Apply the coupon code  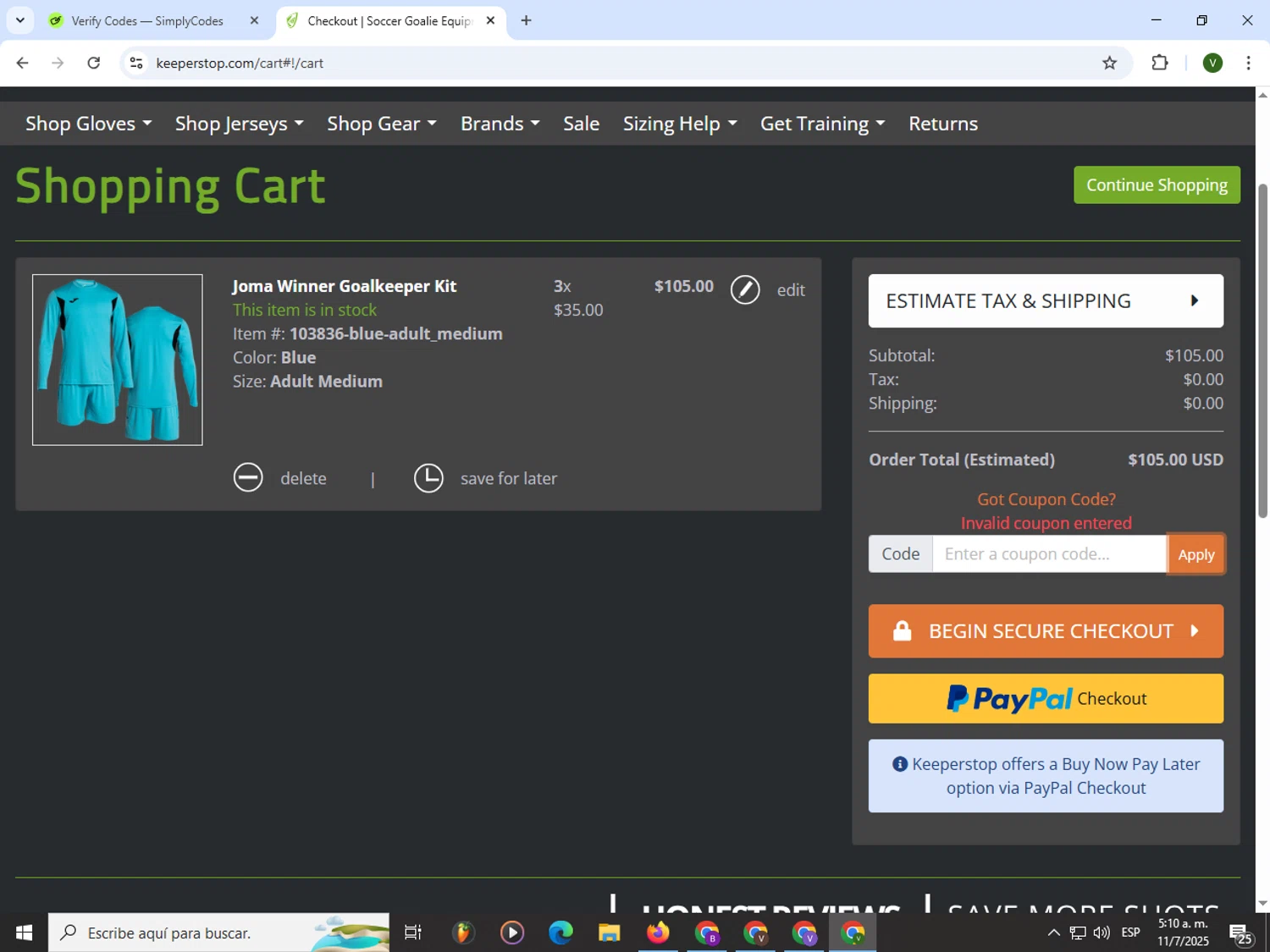(1195, 554)
